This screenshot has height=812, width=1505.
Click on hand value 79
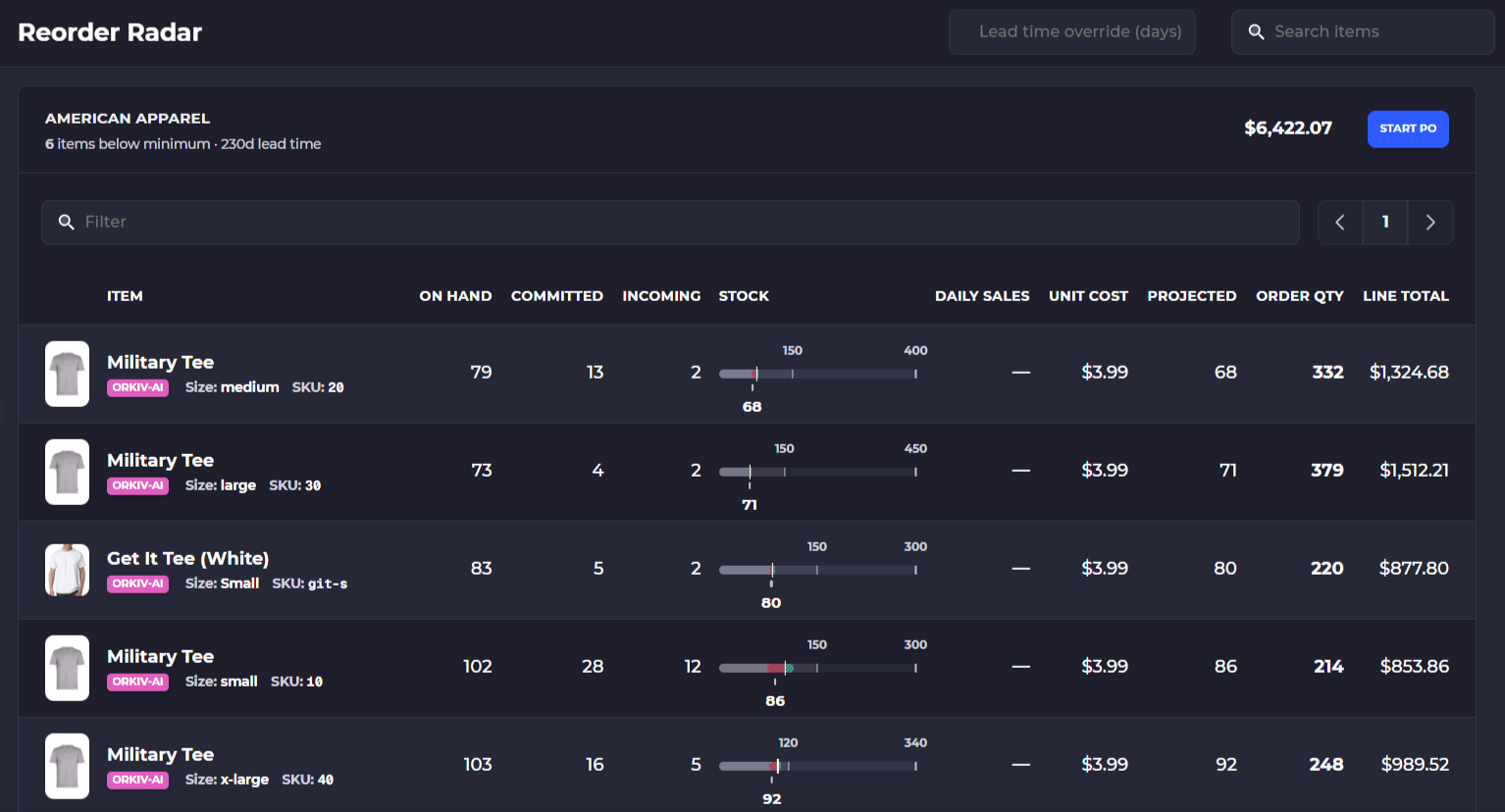(x=481, y=373)
